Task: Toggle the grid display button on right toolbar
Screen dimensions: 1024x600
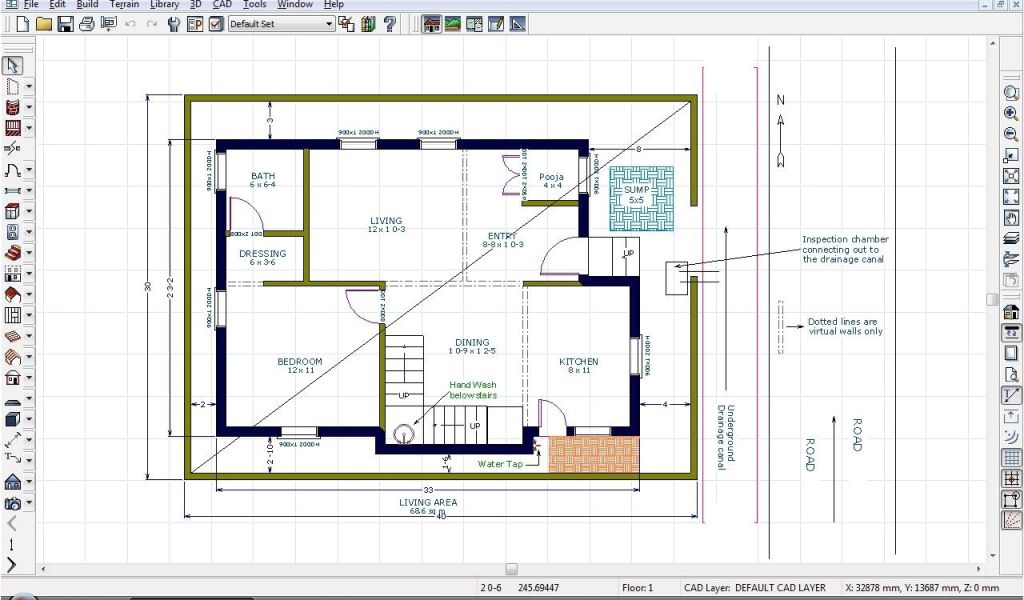Action: pos(1011,458)
